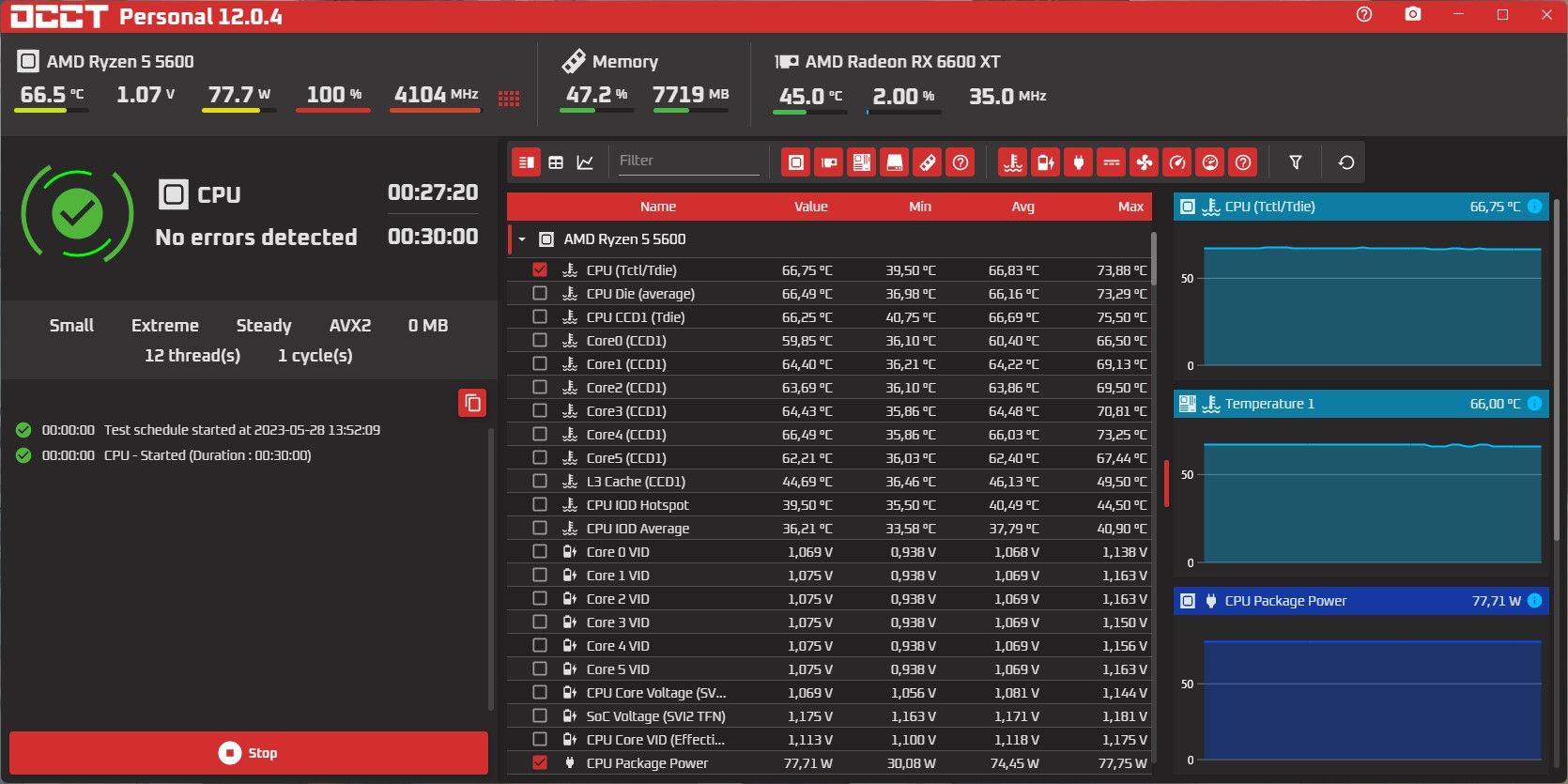
Task: Check SoC Voltage (SVI2 TFN) checkbox
Action: pyautogui.click(x=539, y=715)
